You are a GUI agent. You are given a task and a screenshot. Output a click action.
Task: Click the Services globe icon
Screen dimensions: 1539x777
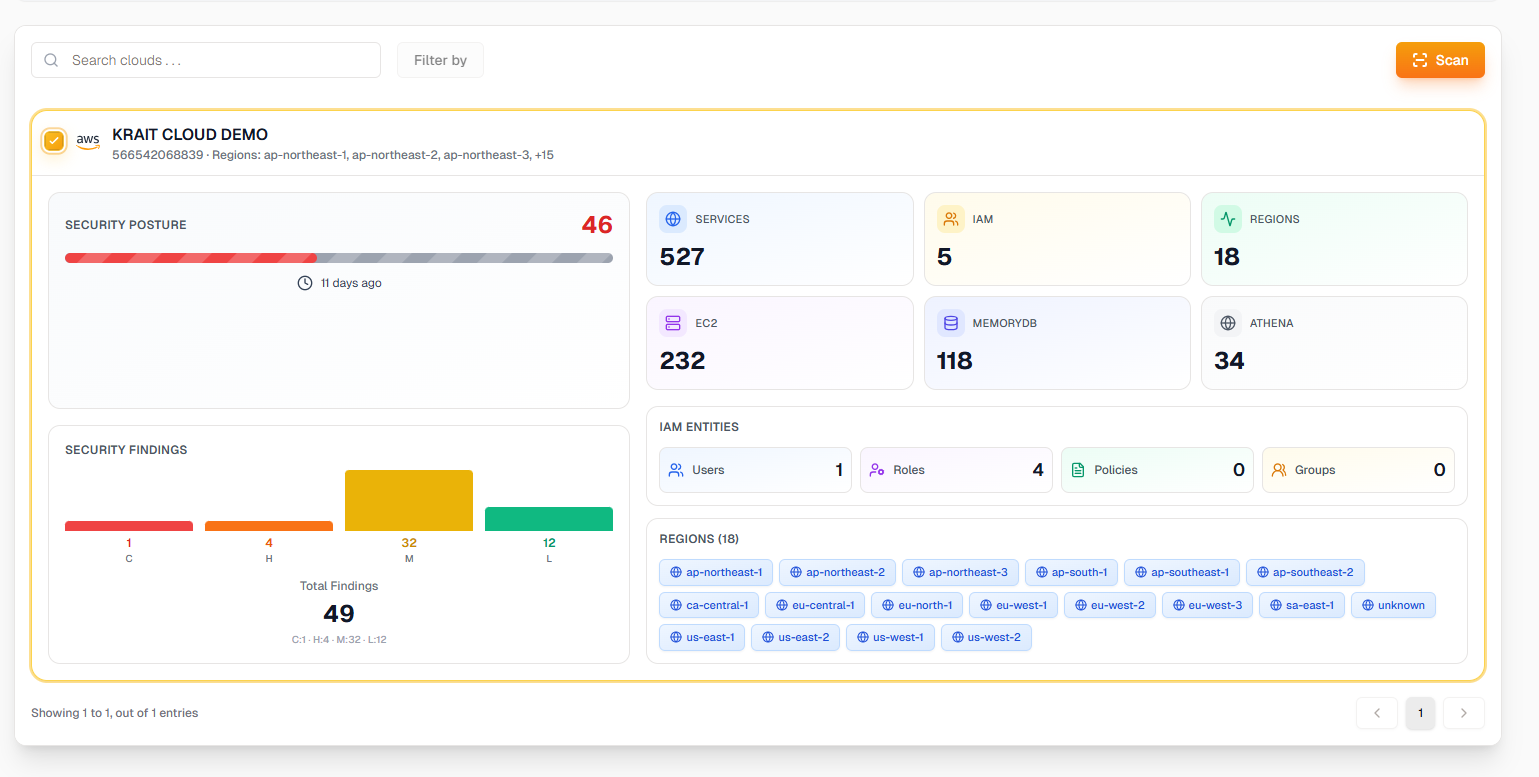[673, 219]
